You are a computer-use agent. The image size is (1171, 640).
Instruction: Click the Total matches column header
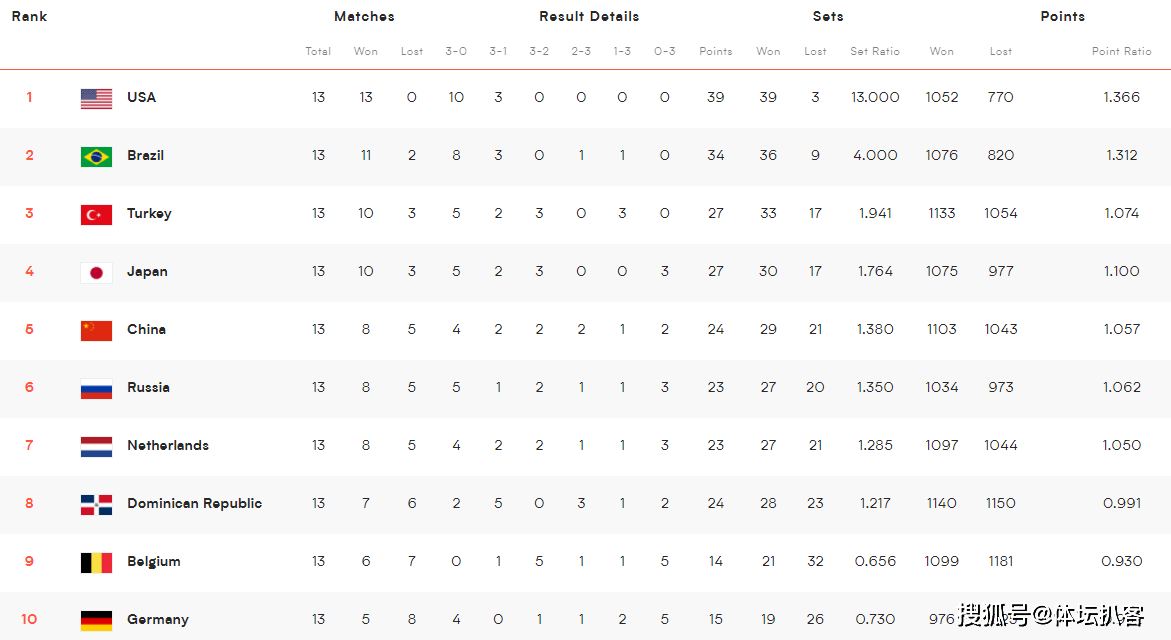pyautogui.click(x=318, y=51)
